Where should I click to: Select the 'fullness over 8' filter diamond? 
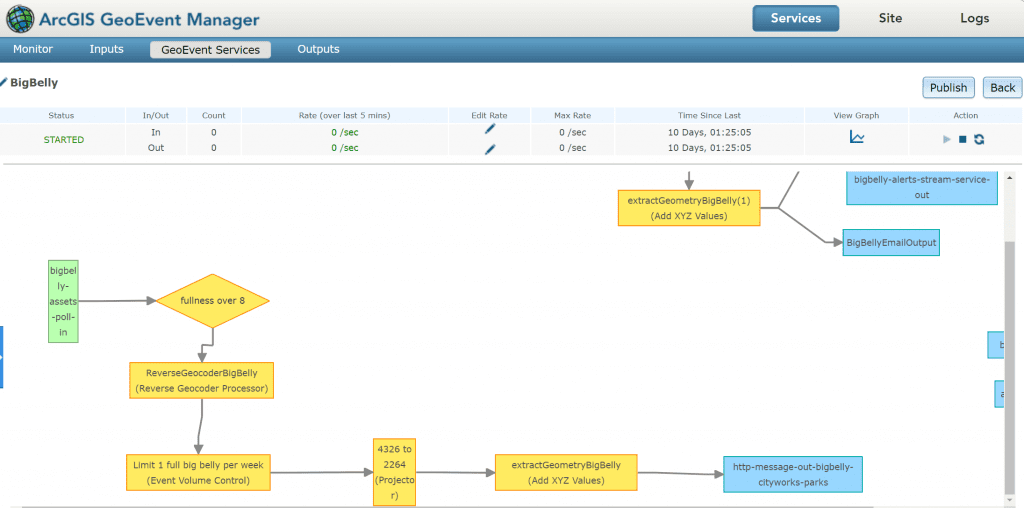coord(213,301)
